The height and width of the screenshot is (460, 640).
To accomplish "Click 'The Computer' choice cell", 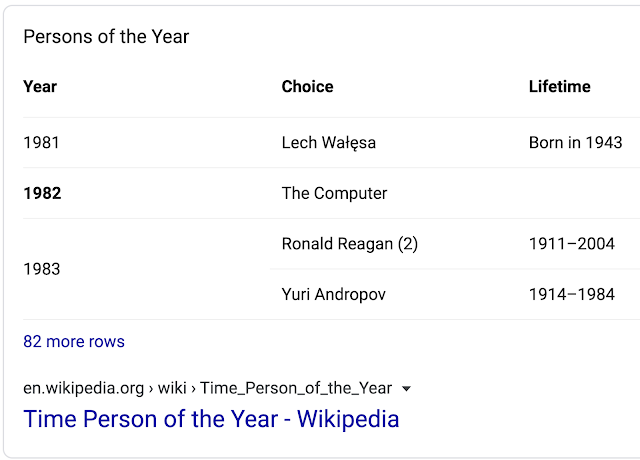I will tap(334, 193).
